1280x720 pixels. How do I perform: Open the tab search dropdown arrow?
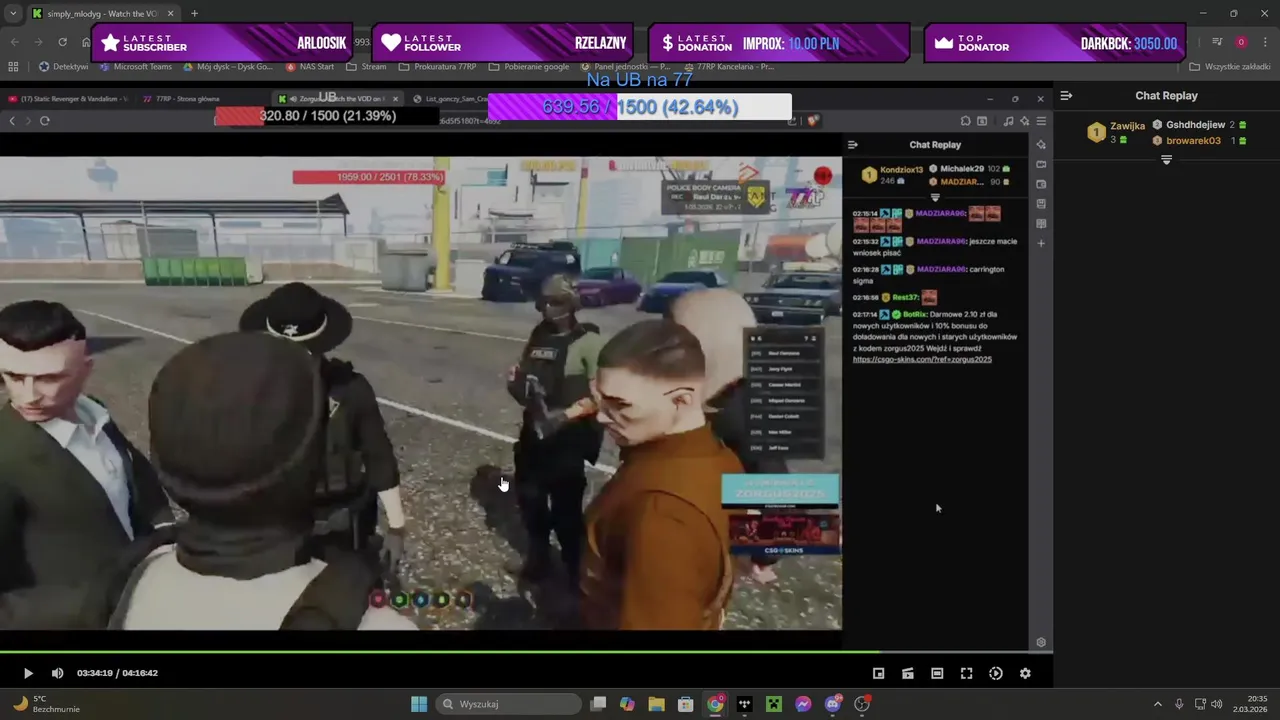[x=13, y=13]
